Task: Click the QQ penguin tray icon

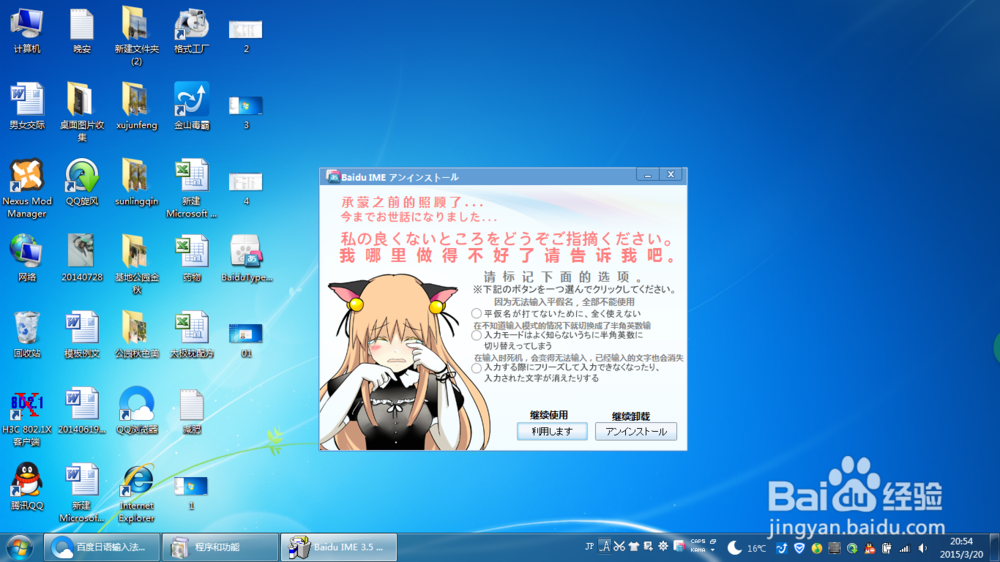Action: point(869,549)
